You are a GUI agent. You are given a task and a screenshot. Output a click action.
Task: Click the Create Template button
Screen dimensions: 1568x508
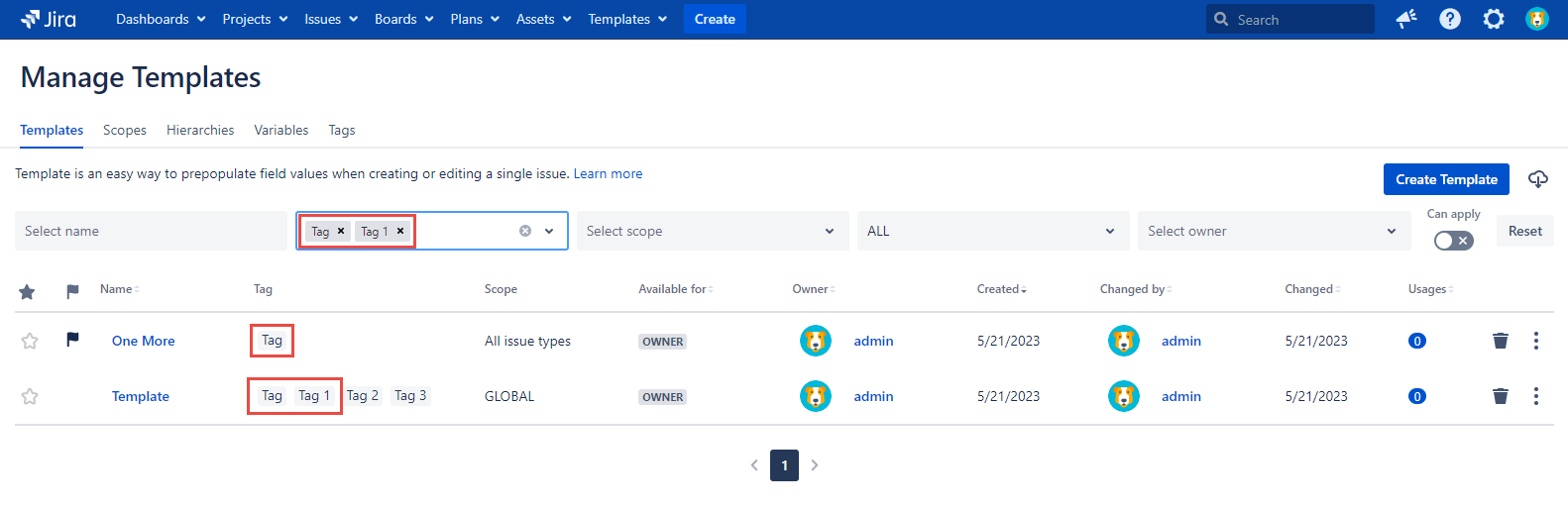[x=1446, y=179]
